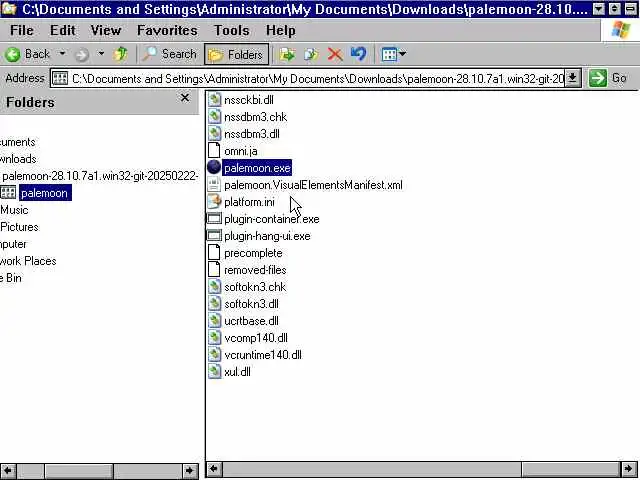Select Network Places in folder tree
Viewport: 640px width, 480px height.
[x=28, y=261]
